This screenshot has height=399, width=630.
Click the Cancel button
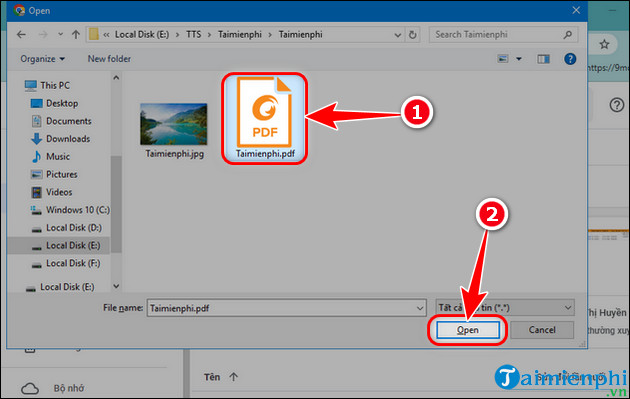pos(542,330)
